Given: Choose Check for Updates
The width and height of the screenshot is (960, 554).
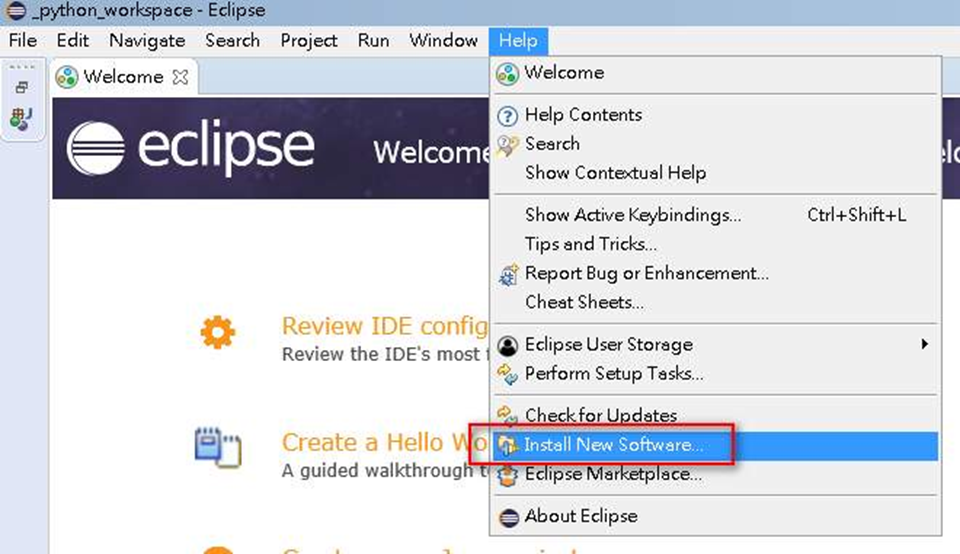Looking at the screenshot, I should click(x=715, y=416).
